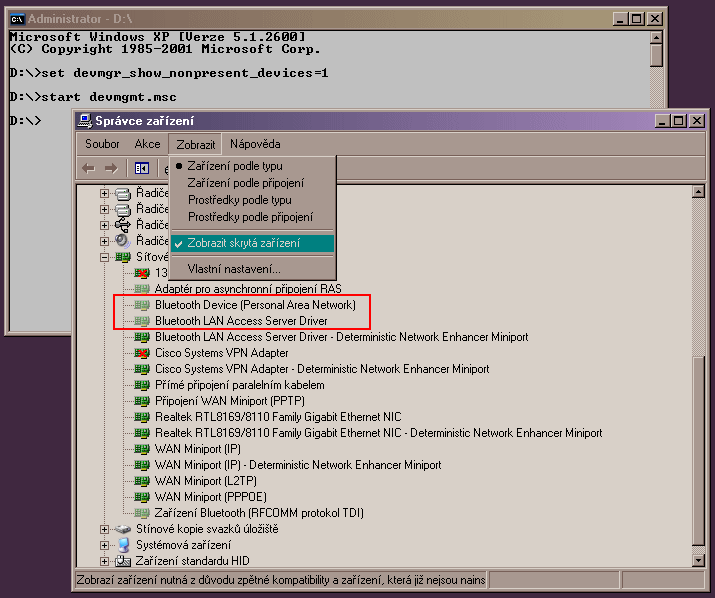Viewport: 715px width, 598px height.
Task: Select Realtek NIC - Deterministic Network Enhancer Miniport
Action: (x=378, y=433)
